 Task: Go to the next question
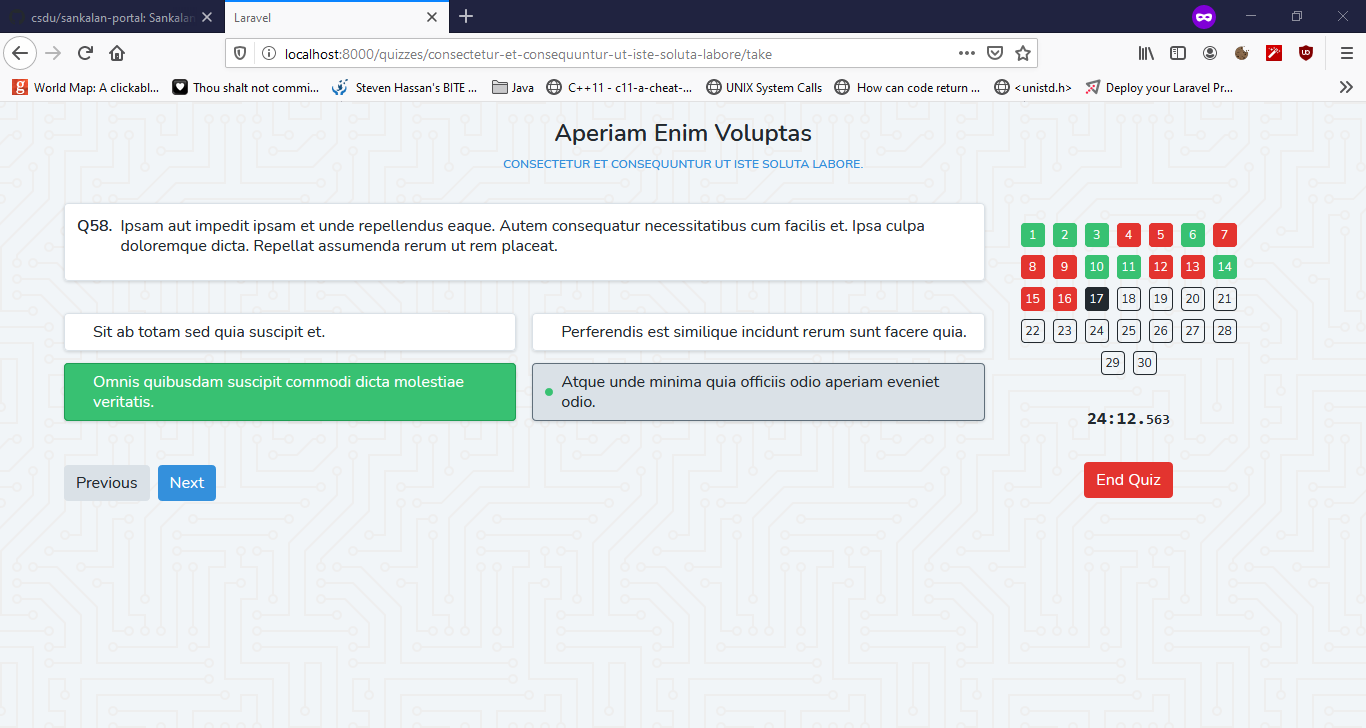[x=187, y=483]
